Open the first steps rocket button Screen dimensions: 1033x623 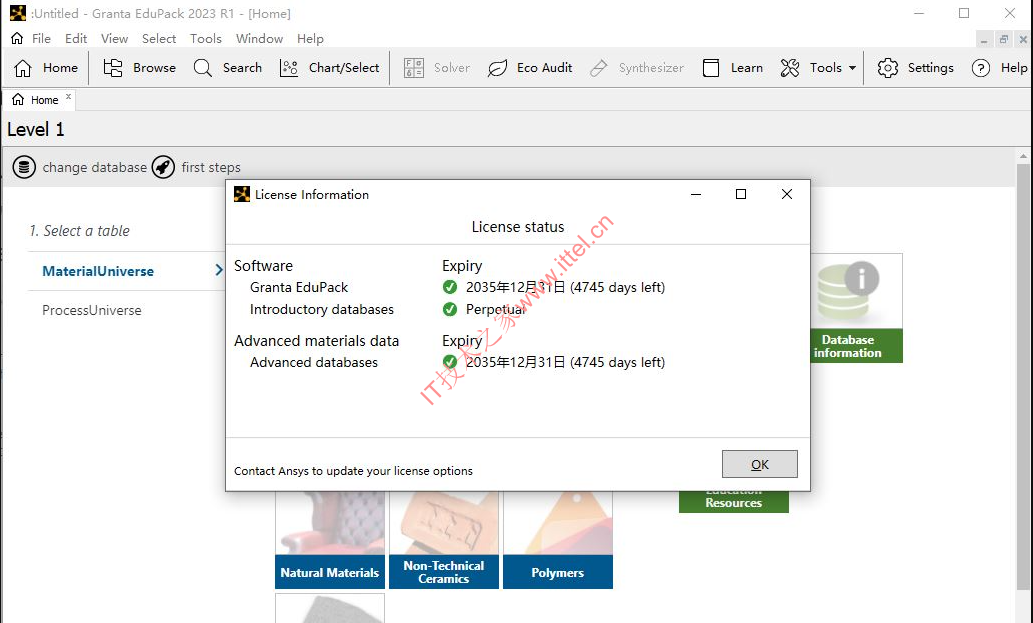point(196,167)
